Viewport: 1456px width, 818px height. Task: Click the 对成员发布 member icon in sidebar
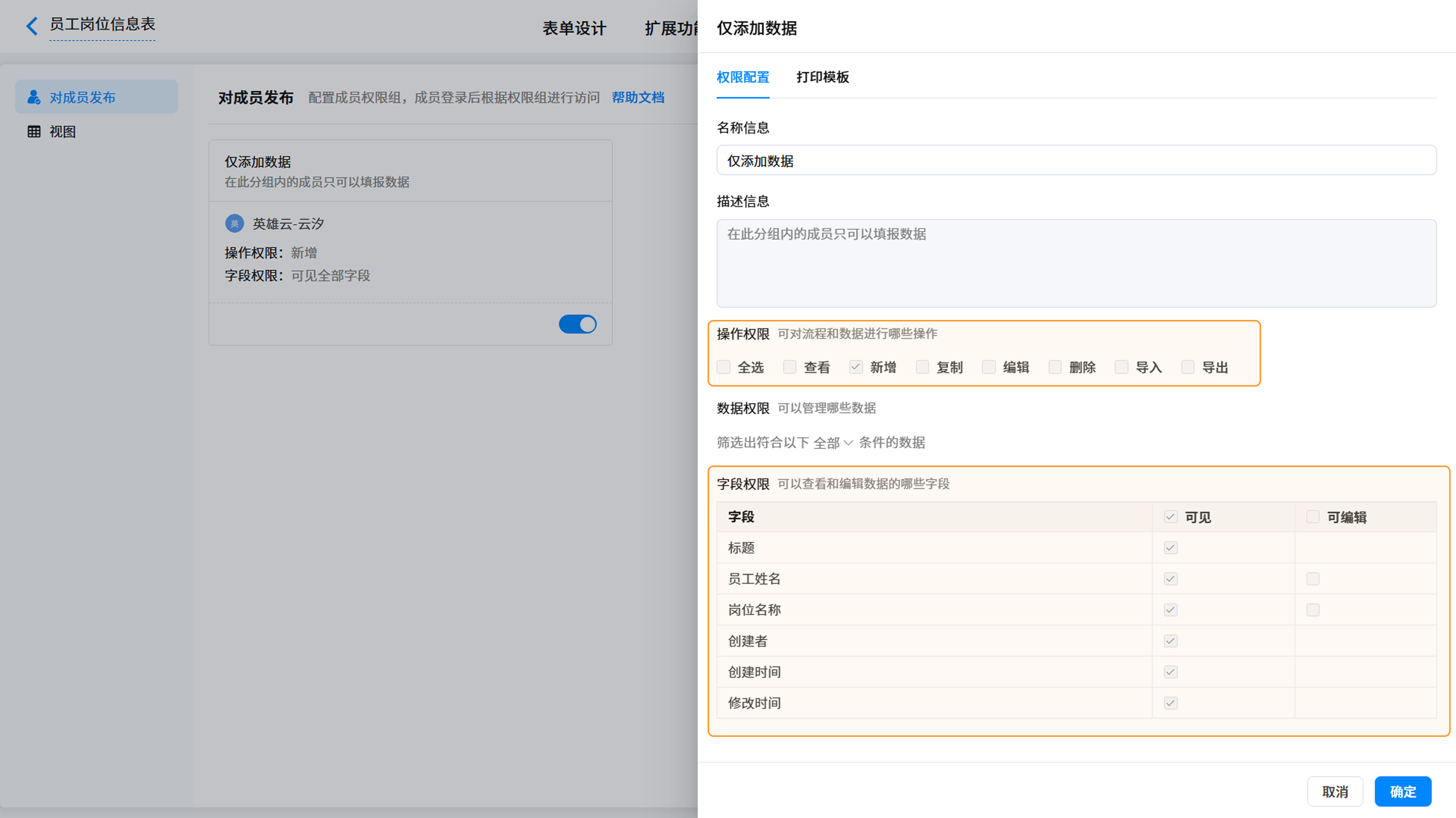34,97
